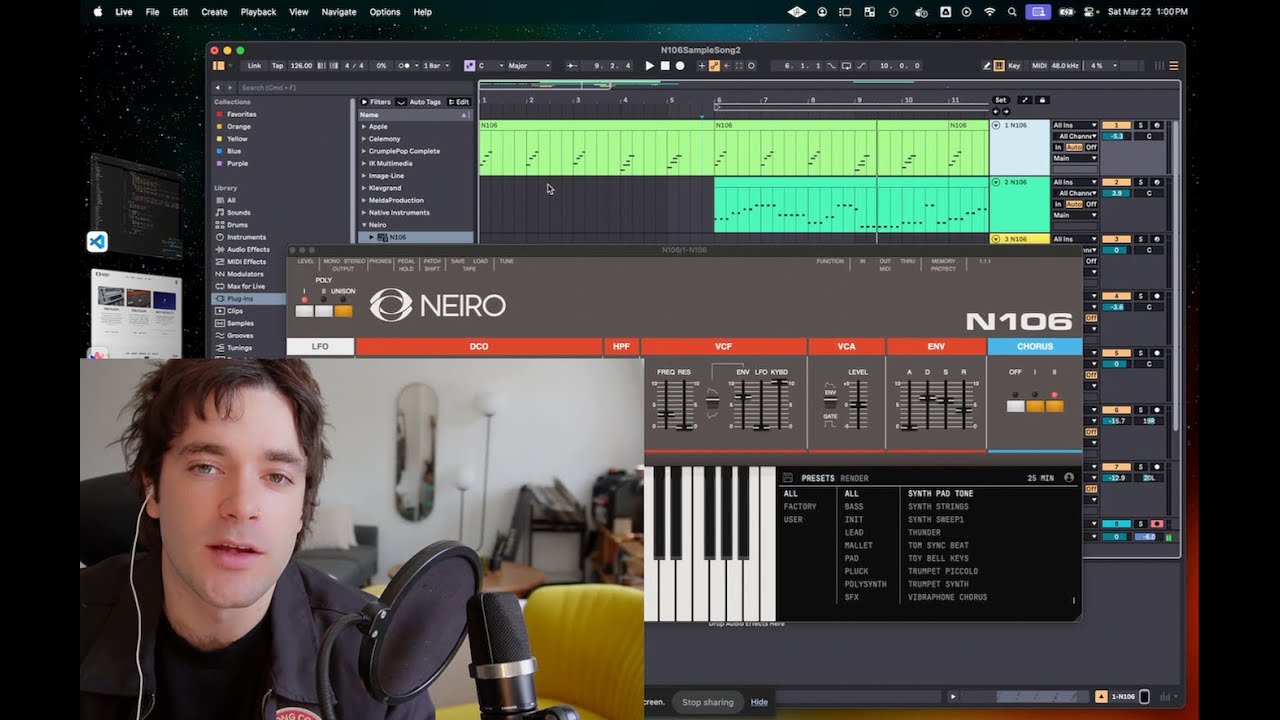Switch to the RENDER tab in N106
Image resolution: width=1280 pixels, height=720 pixels.
pos(854,478)
